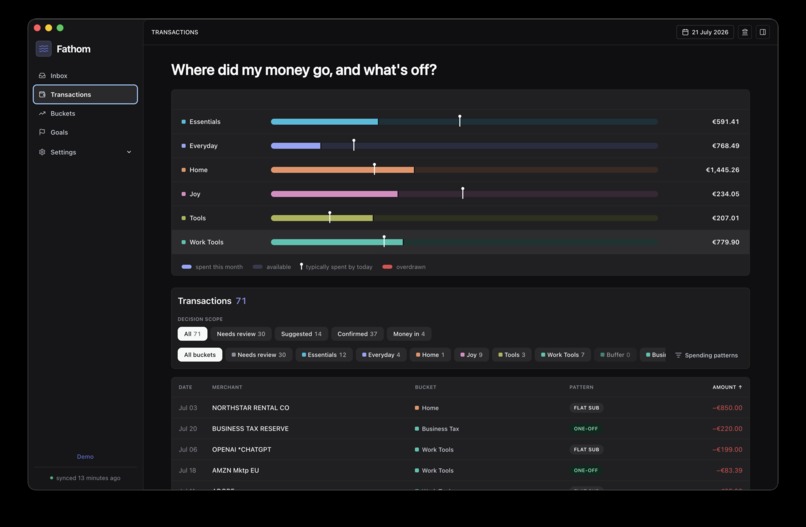This screenshot has width=806, height=527.
Task: Click the Inbox tray icon in sidebar
Action: pyautogui.click(x=42, y=76)
